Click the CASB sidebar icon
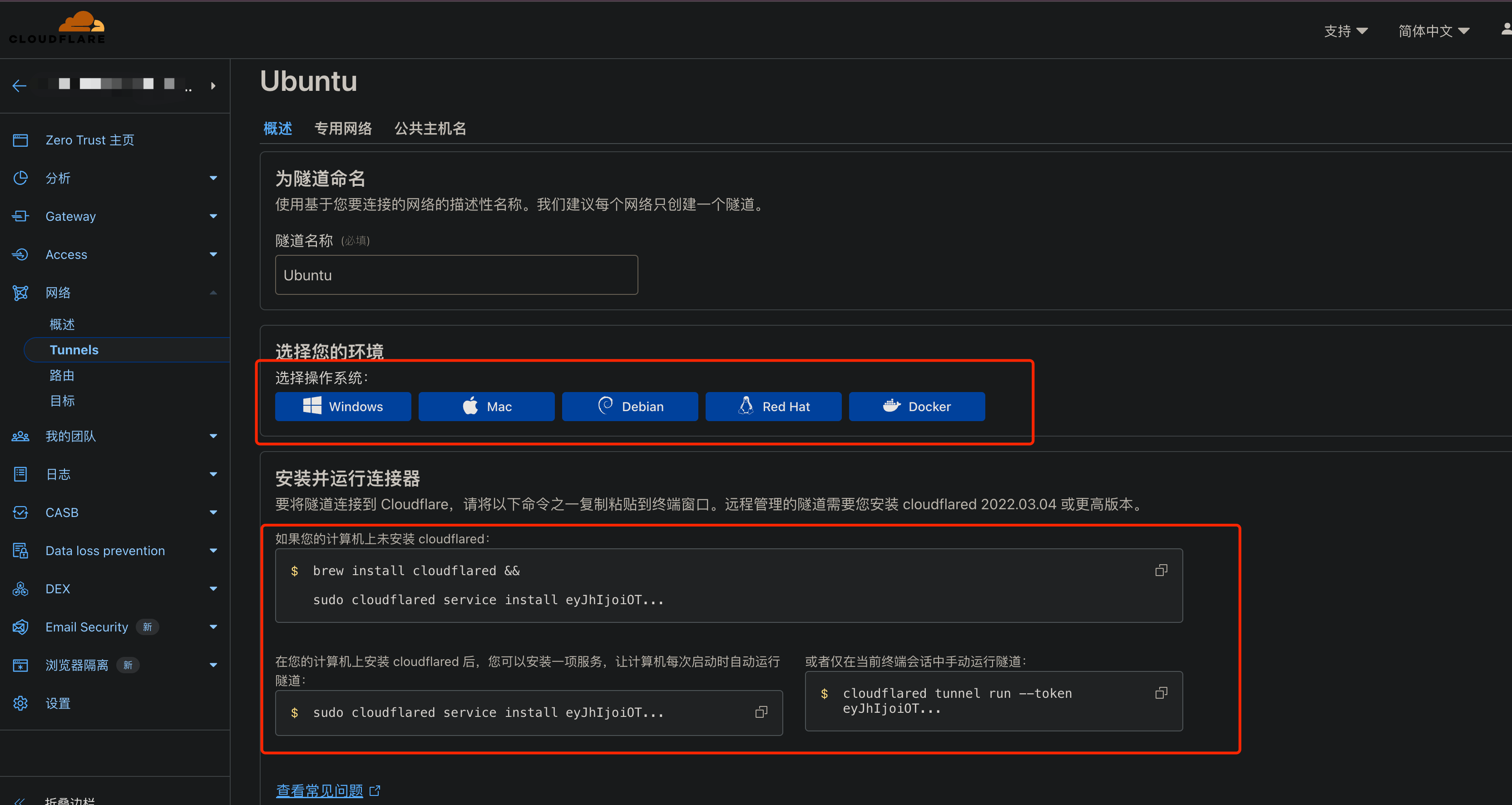The height and width of the screenshot is (805, 1512). point(20,512)
